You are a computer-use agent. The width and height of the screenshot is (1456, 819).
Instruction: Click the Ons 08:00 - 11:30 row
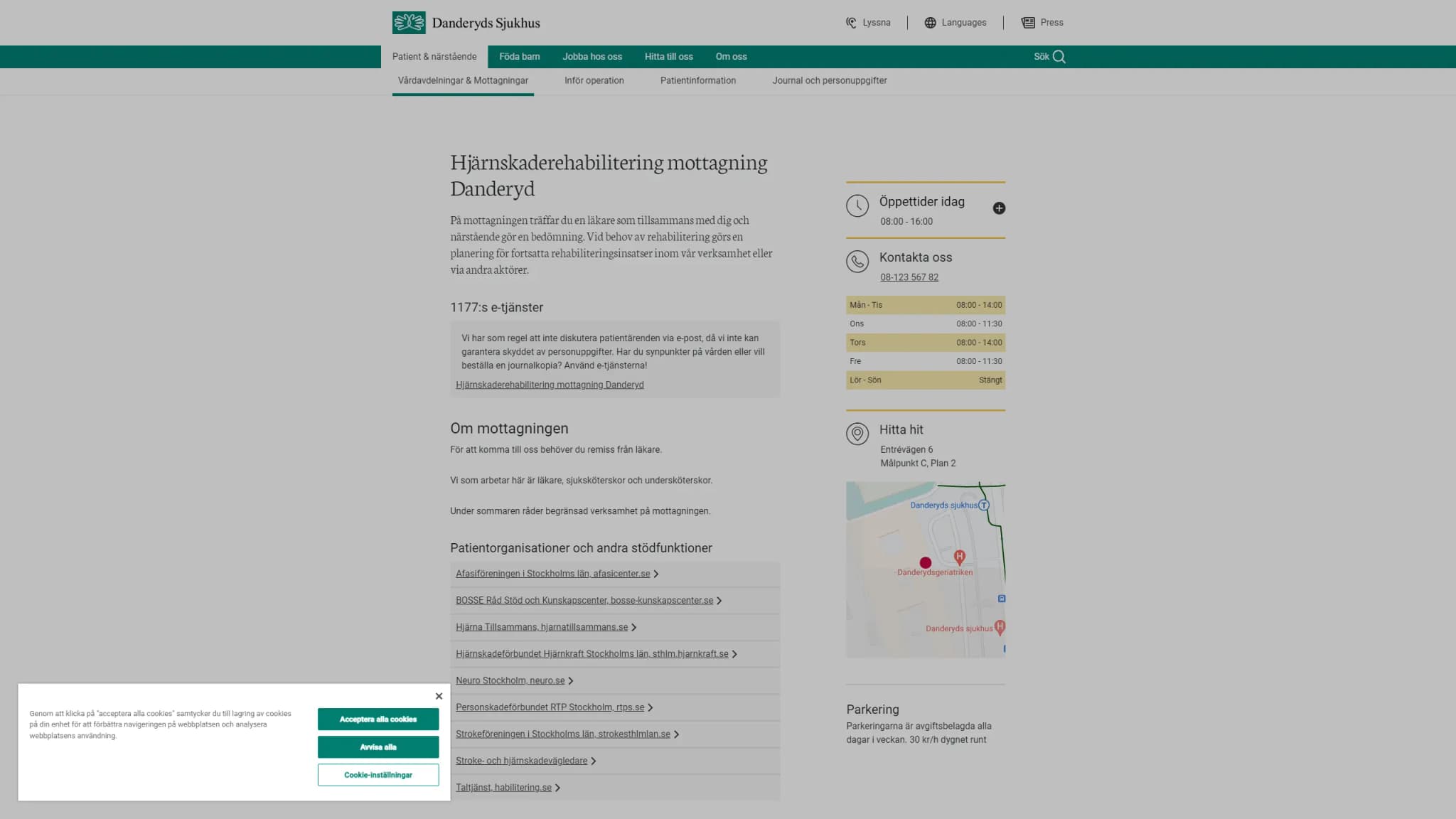[926, 324]
